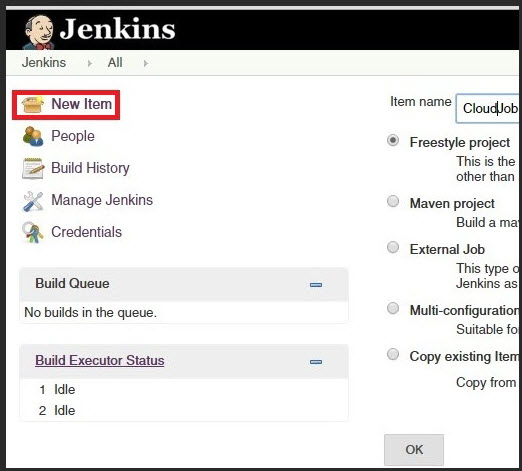Click the People users icon
The height and width of the screenshot is (471, 522).
(33, 136)
